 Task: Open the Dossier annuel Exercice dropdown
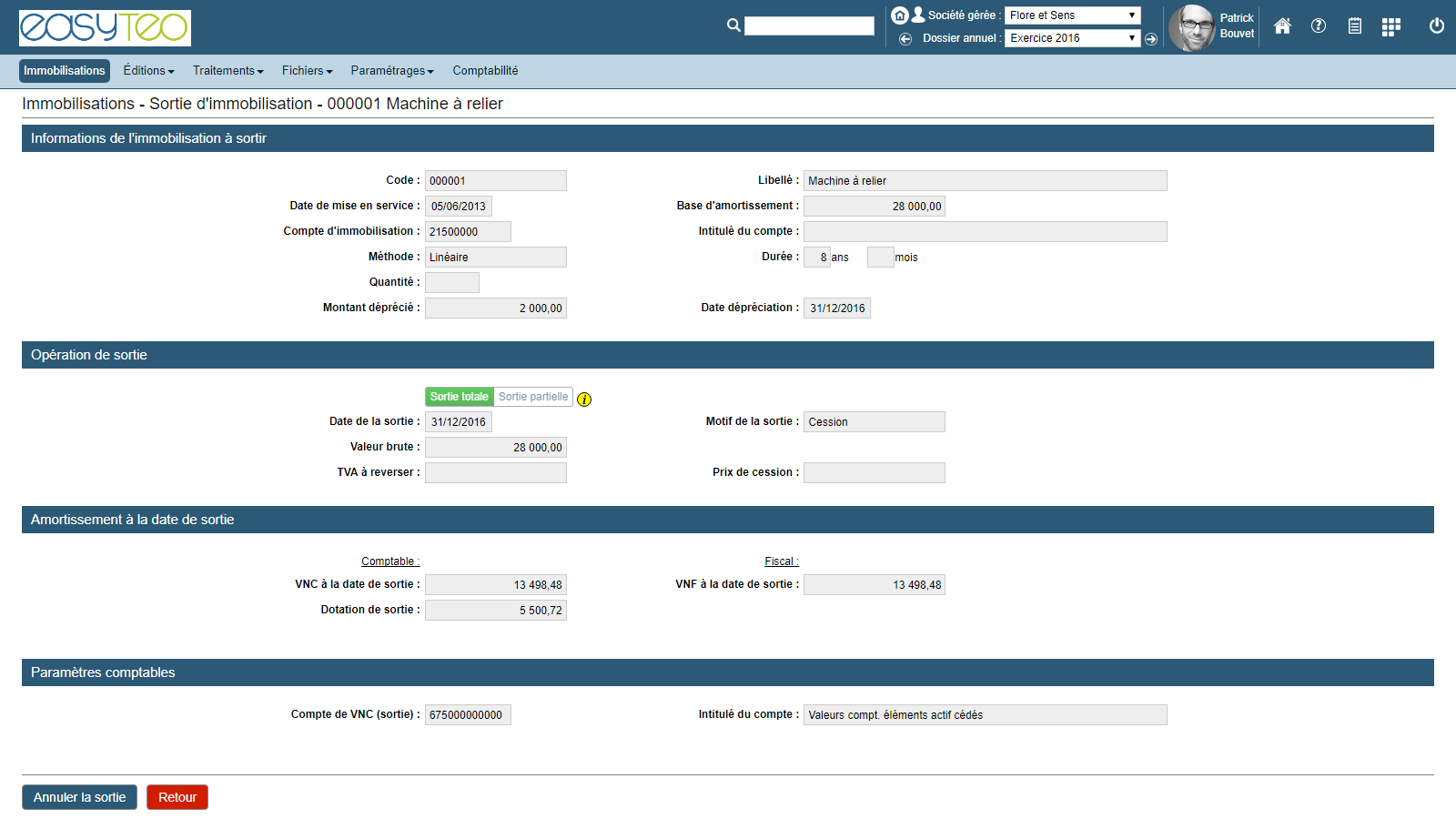tap(1072, 38)
